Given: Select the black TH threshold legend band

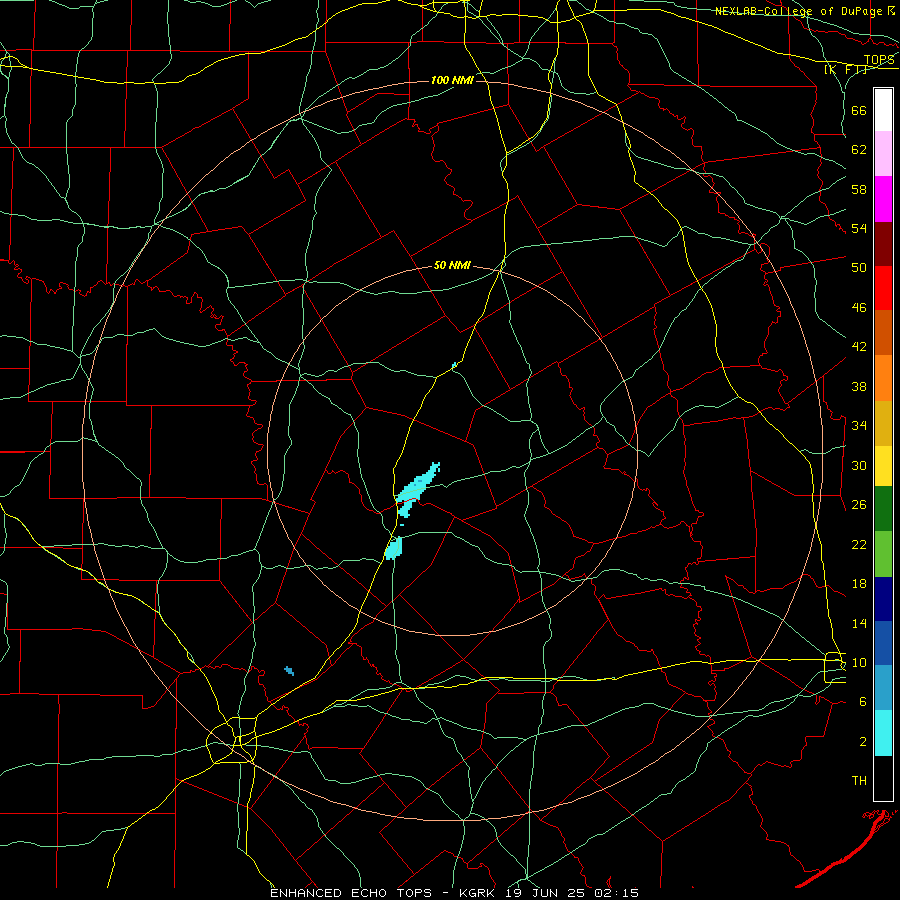Looking at the screenshot, I should pos(883,778).
